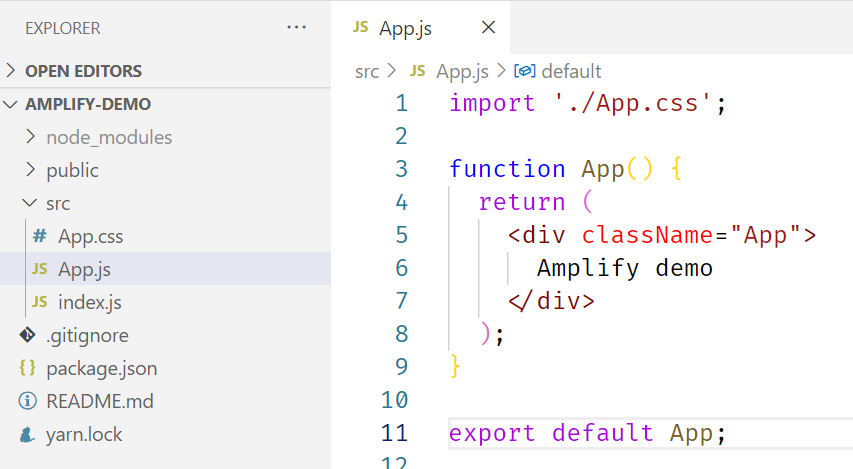The image size is (853, 469).
Task: Click line number 1 in the gutter
Action: pos(401,103)
